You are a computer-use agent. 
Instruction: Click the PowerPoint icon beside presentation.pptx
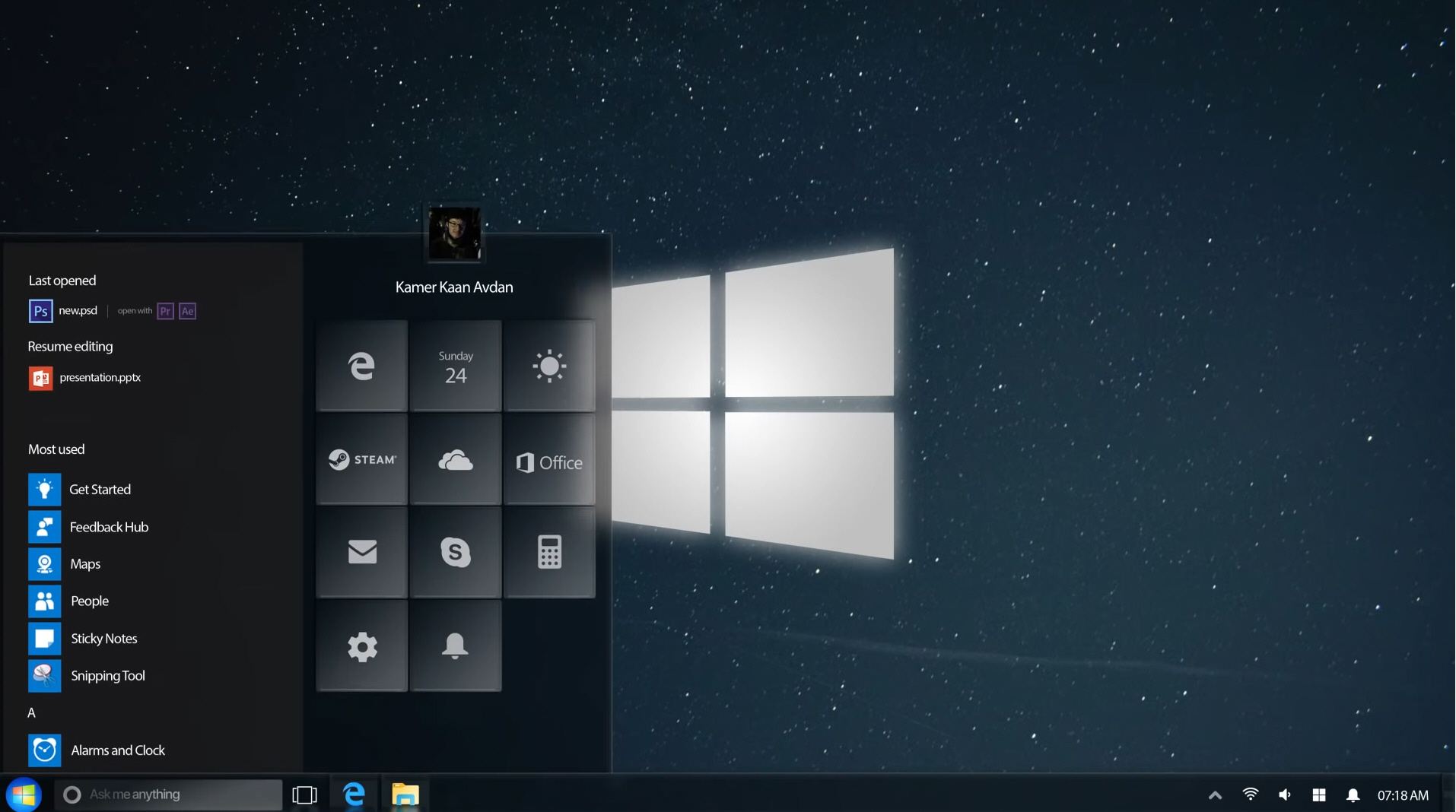pyautogui.click(x=41, y=378)
